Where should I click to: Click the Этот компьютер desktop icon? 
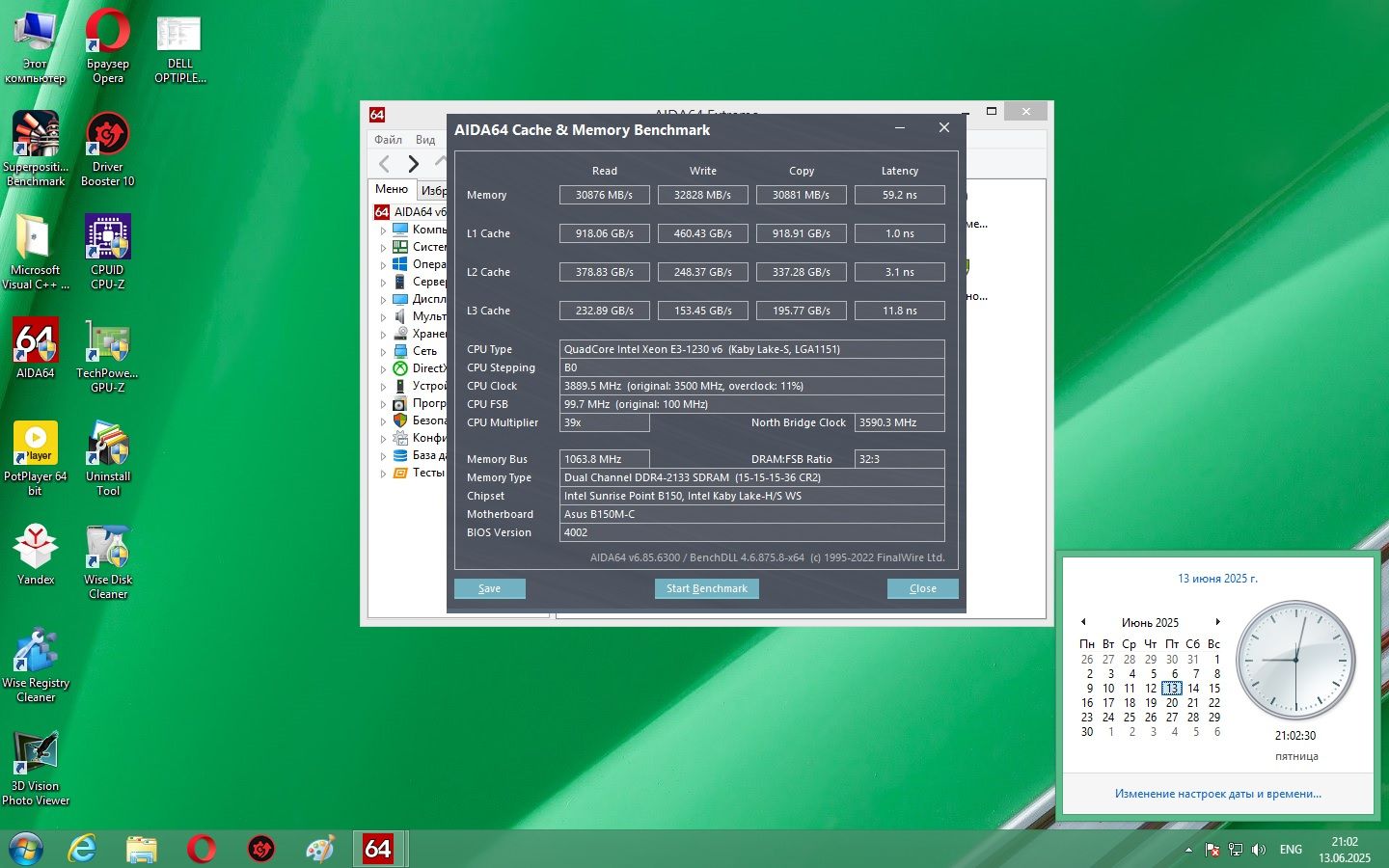click(x=36, y=44)
